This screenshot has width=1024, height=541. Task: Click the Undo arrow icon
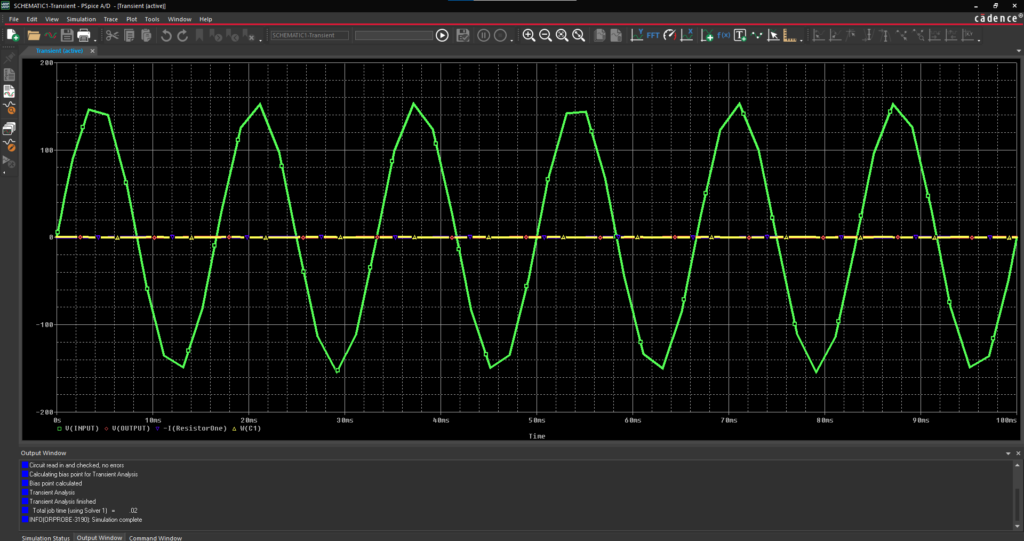pos(166,35)
